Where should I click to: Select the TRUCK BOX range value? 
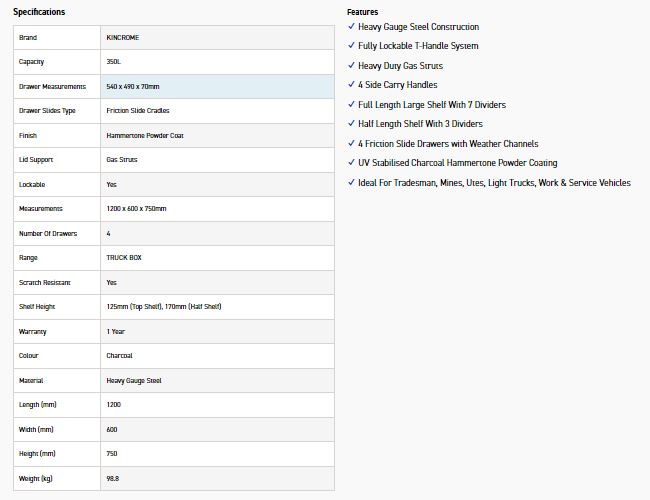[124, 258]
